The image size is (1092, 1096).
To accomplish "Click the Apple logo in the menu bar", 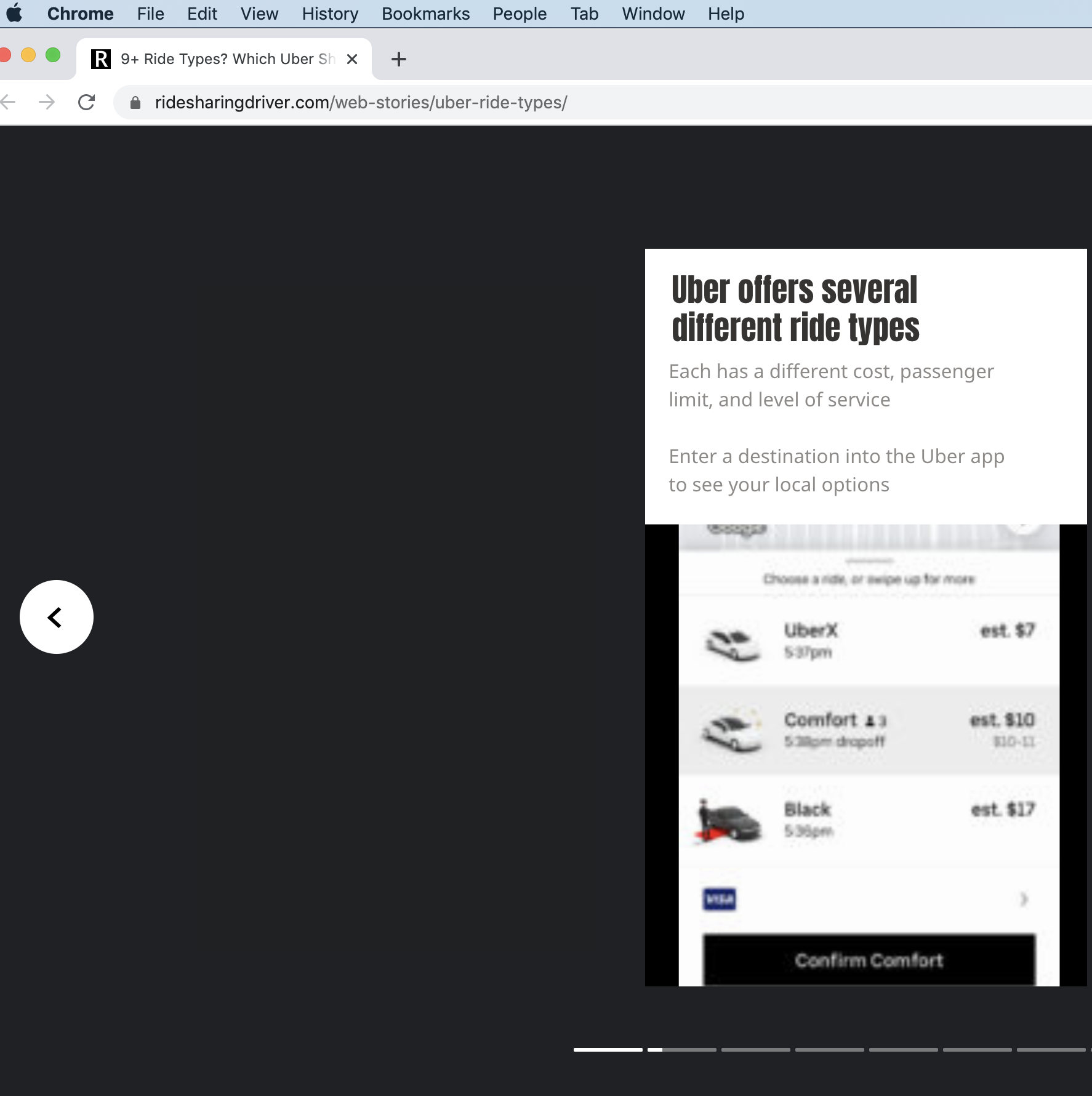I will pos(15,14).
